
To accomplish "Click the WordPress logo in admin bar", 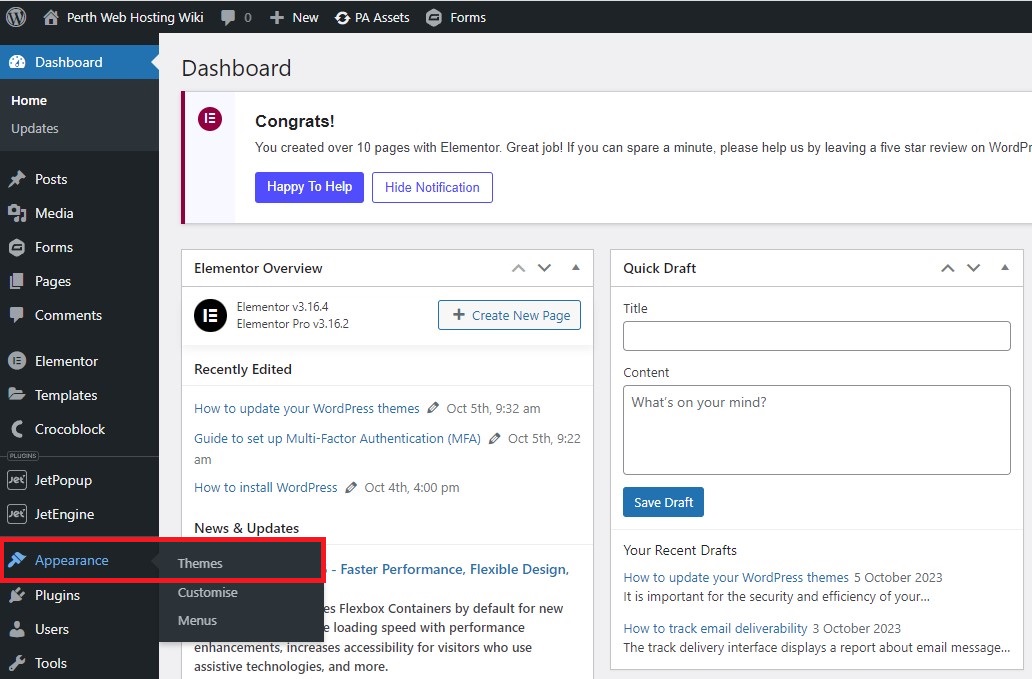I will [16, 17].
